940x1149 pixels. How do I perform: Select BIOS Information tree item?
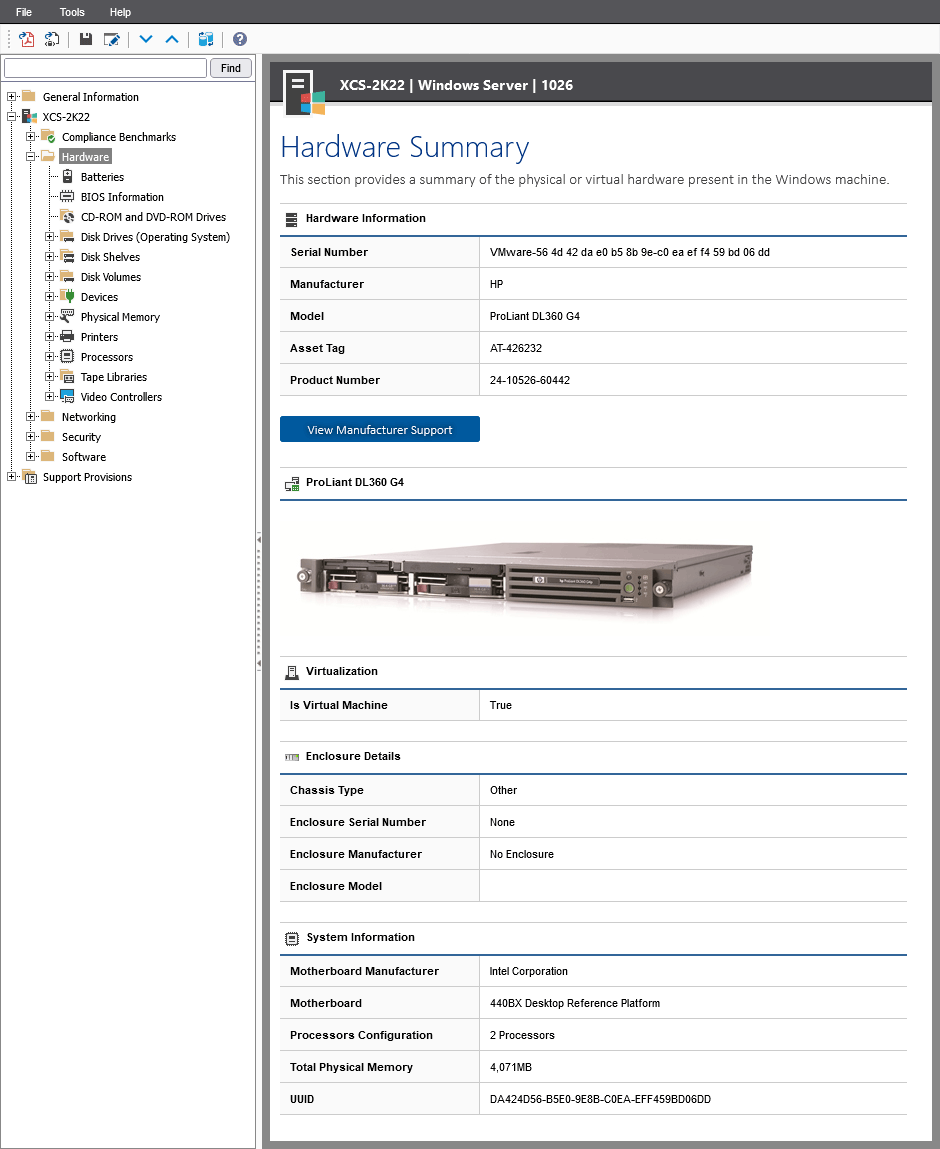[x=122, y=197]
